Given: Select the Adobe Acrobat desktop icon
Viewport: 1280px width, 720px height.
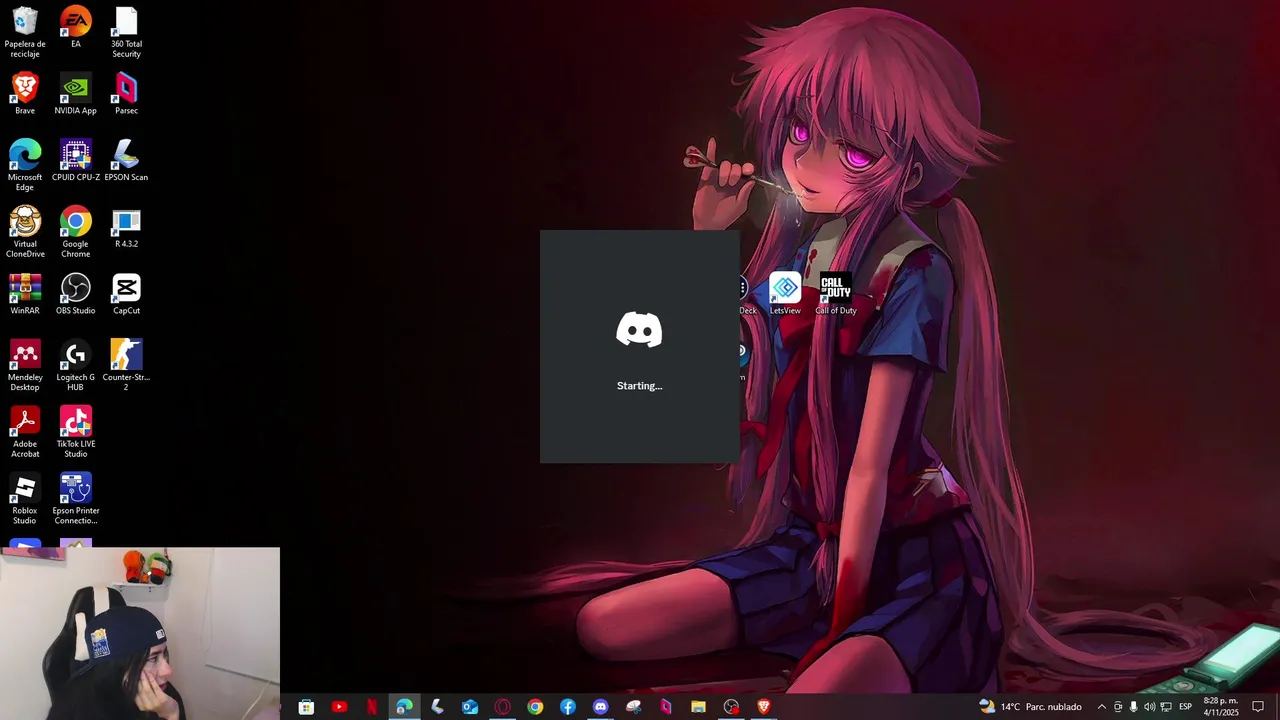Looking at the screenshot, I should 25,431.
